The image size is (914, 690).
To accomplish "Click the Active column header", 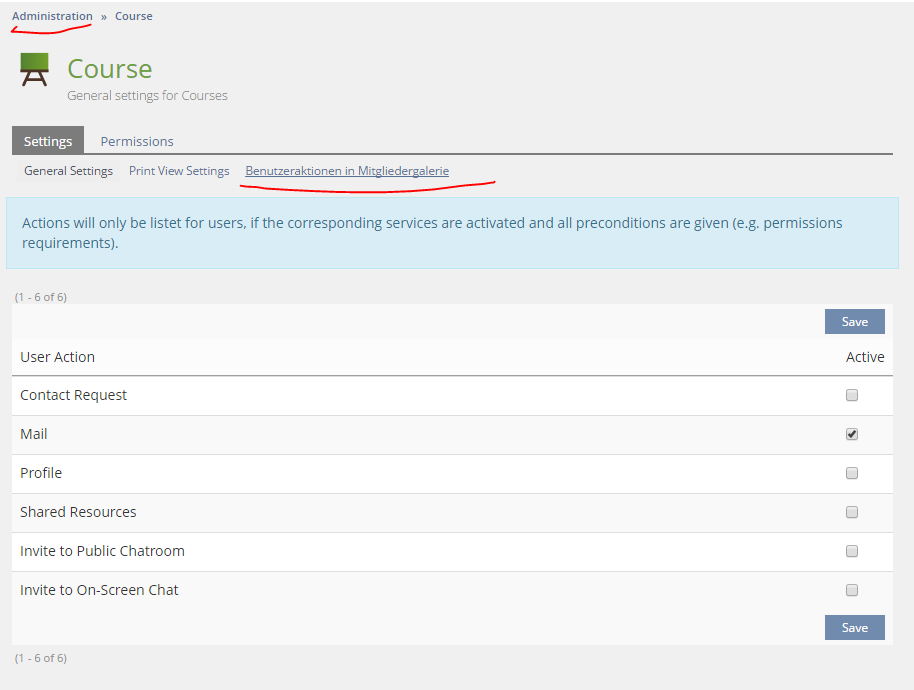I will coord(865,357).
